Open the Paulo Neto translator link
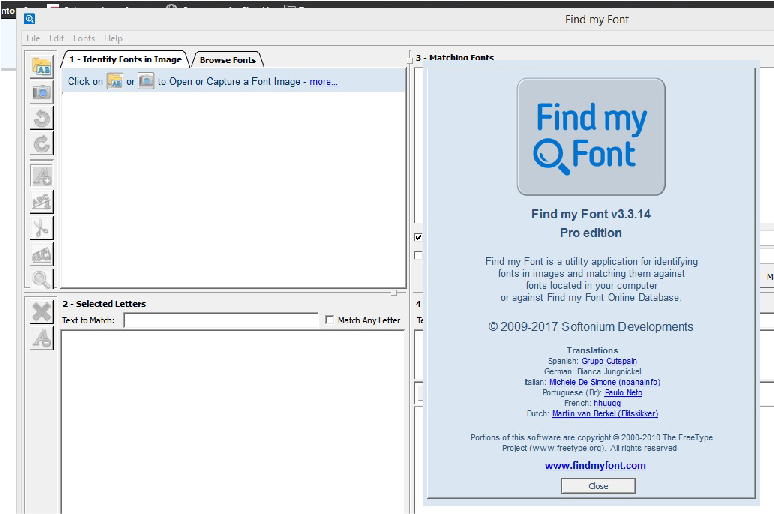This screenshot has height=514, width=774. 623,393
